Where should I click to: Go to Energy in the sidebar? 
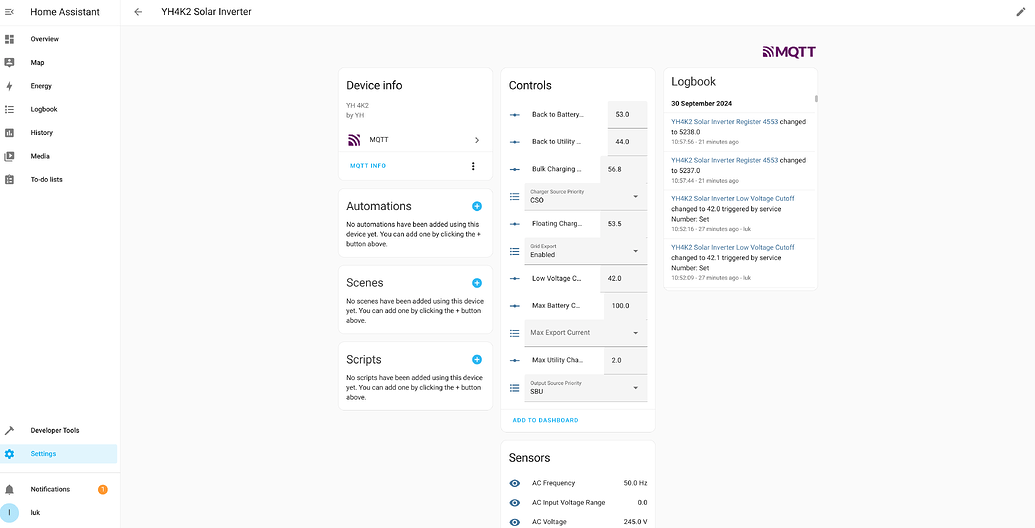41,86
